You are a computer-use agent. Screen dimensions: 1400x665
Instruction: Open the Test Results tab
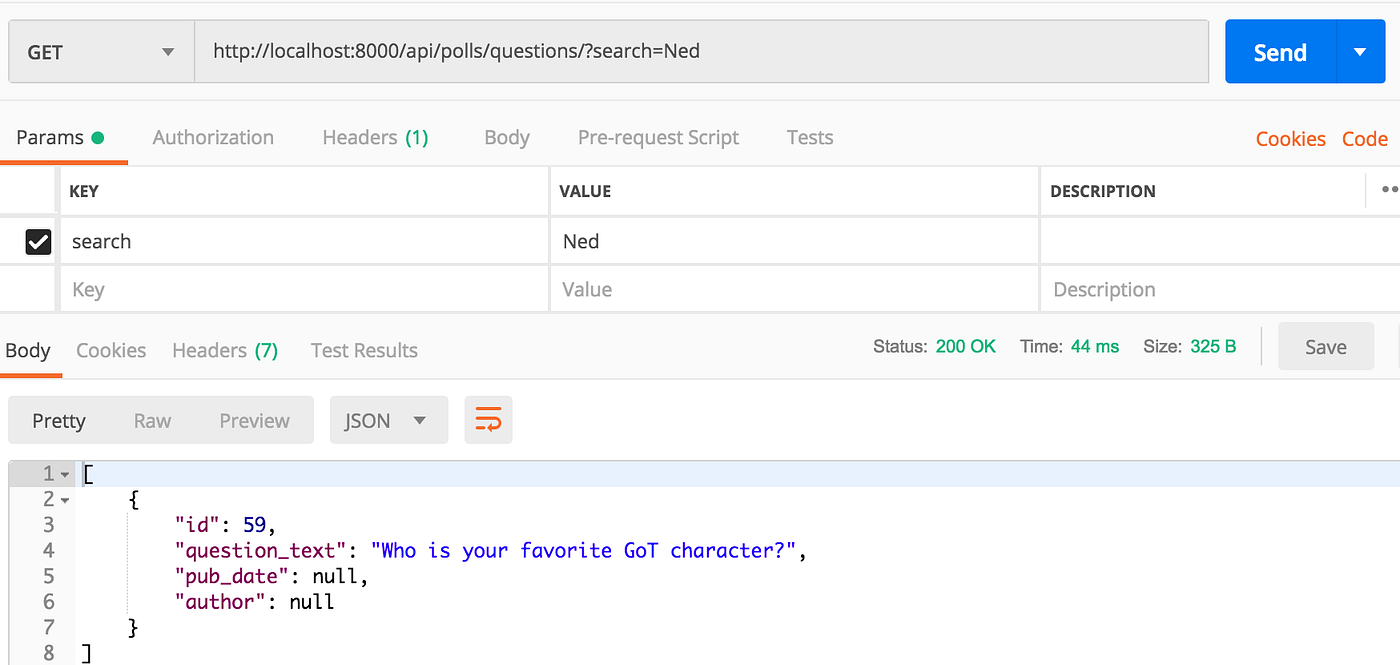click(364, 350)
